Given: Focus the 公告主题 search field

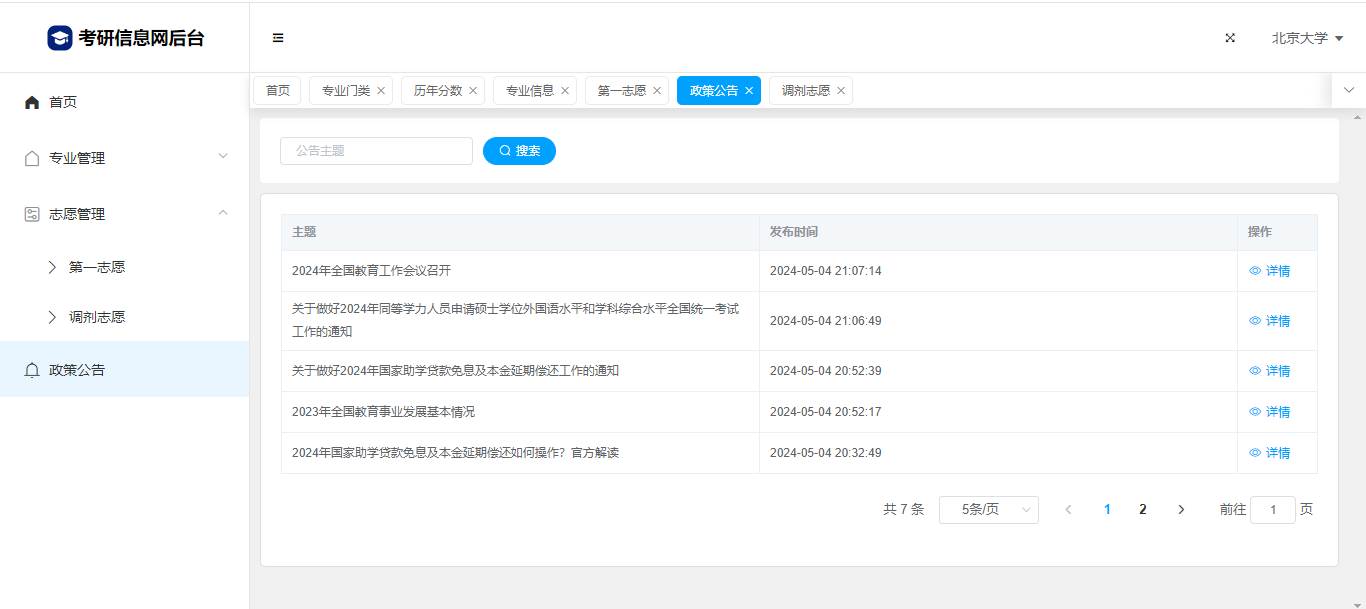Looking at the screenshot, I should tap(376, 151).
